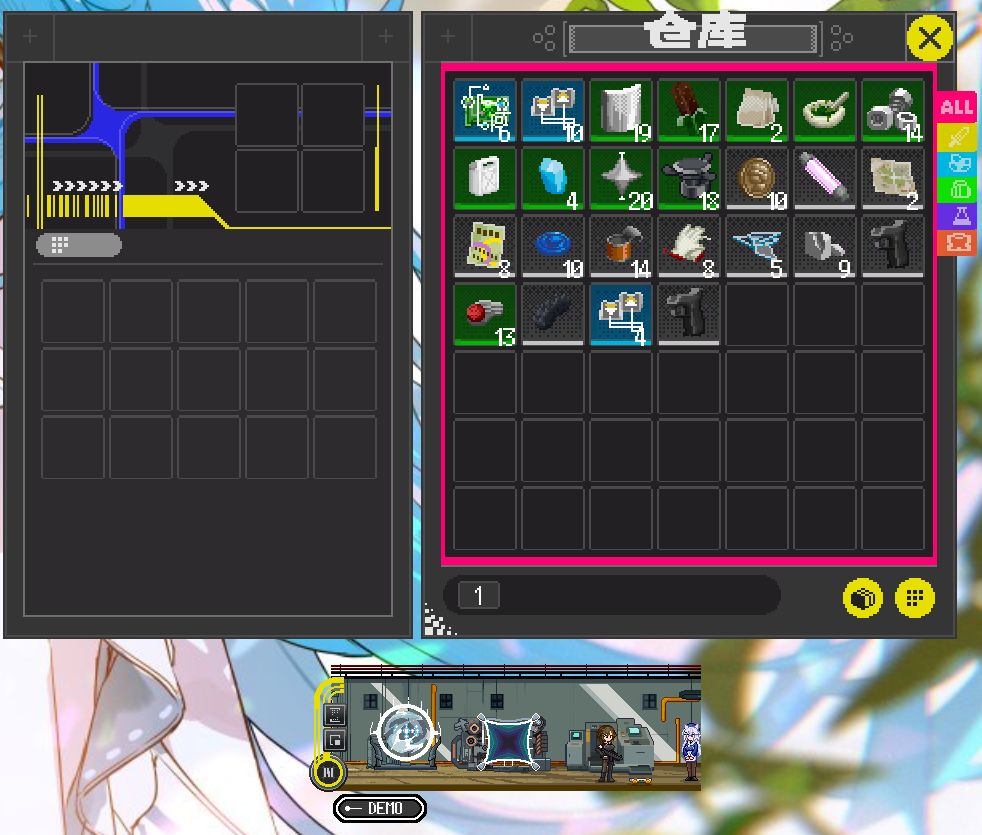Switch to the orange category tab
The height and width of the screenshot is (835, 982).
(956, 242)
